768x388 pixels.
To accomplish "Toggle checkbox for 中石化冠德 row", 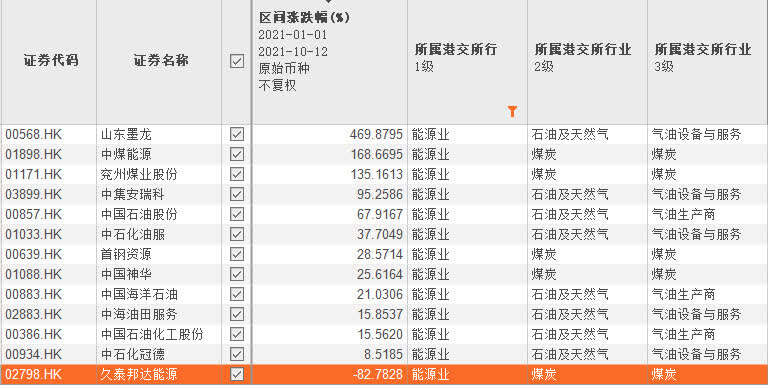I will pos(237,354).
